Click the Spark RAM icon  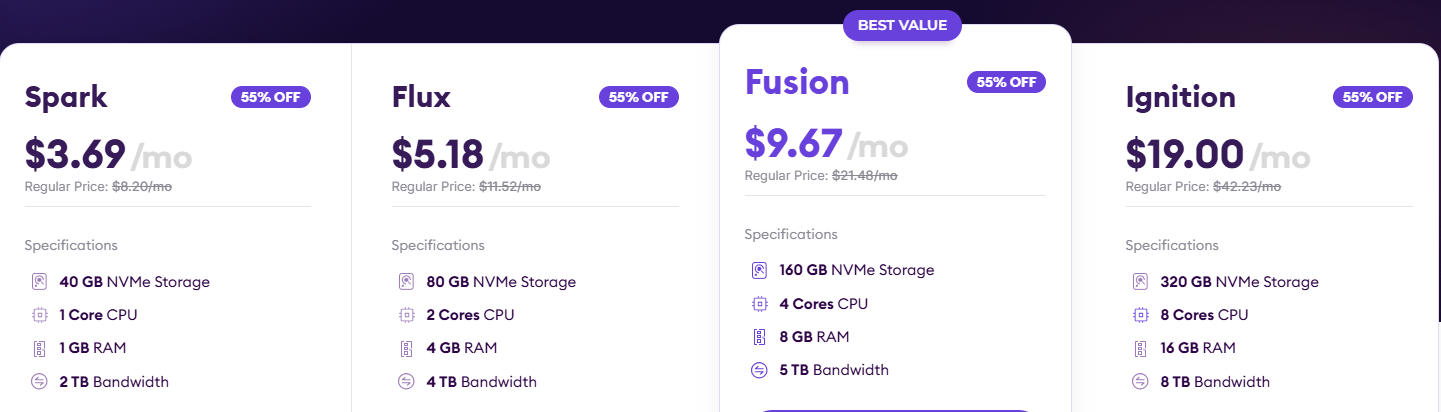(x=39, y=348)
